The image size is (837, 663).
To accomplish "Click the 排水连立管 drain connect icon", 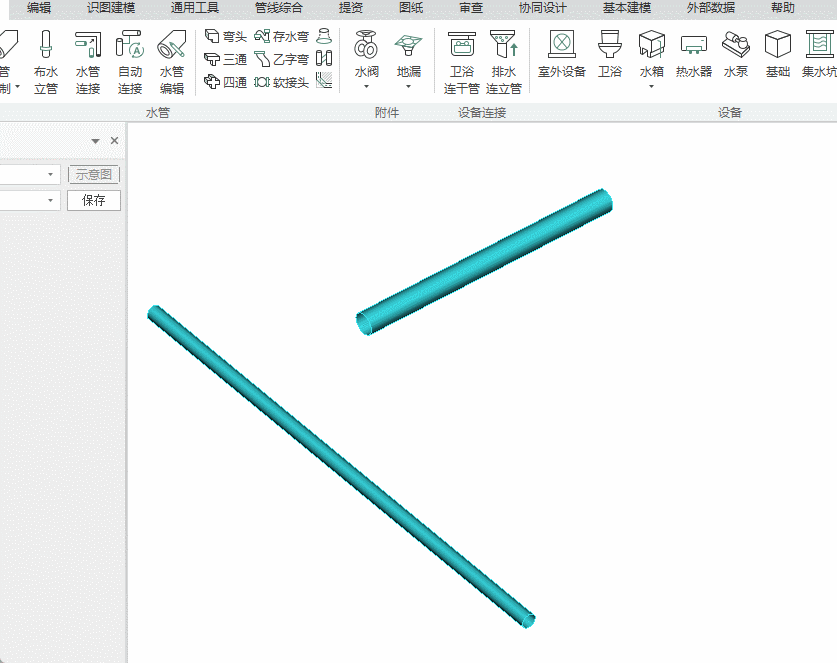I will (x=504, y=61).
